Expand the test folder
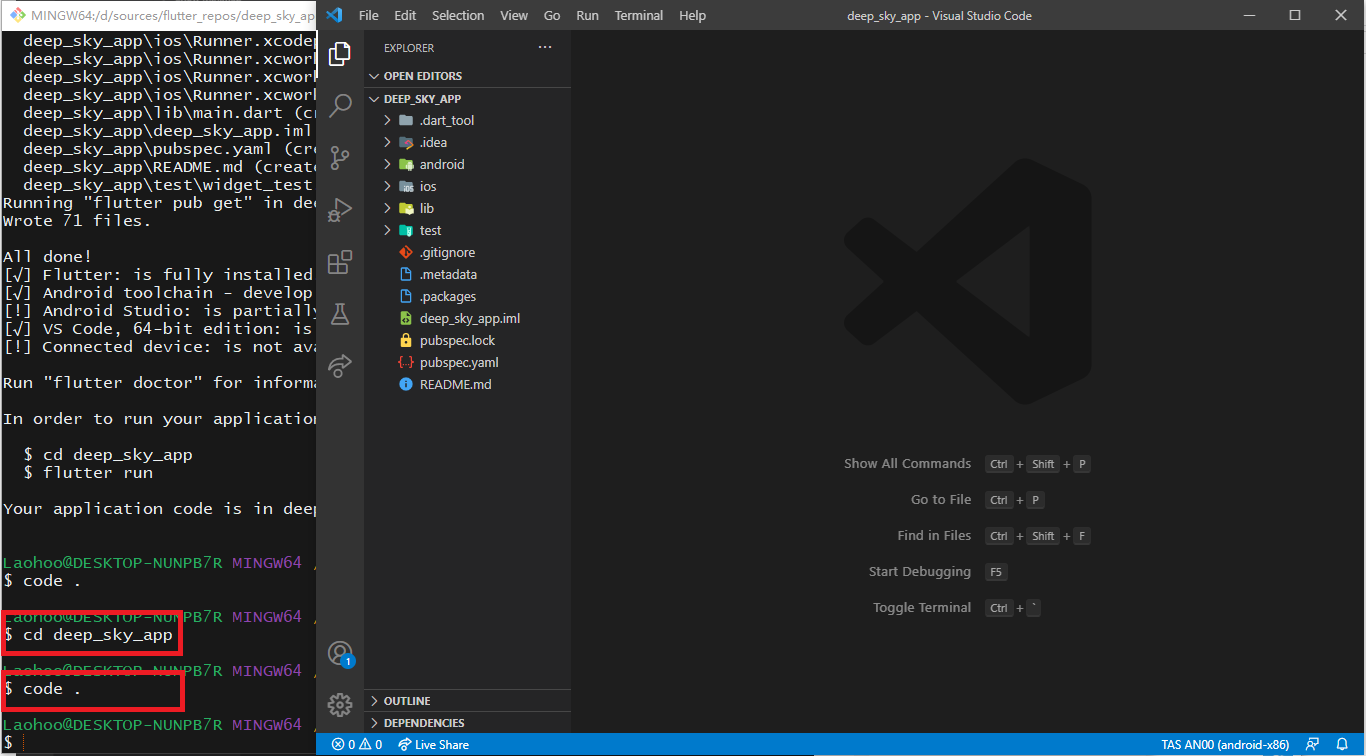 [x=467, y=230]
